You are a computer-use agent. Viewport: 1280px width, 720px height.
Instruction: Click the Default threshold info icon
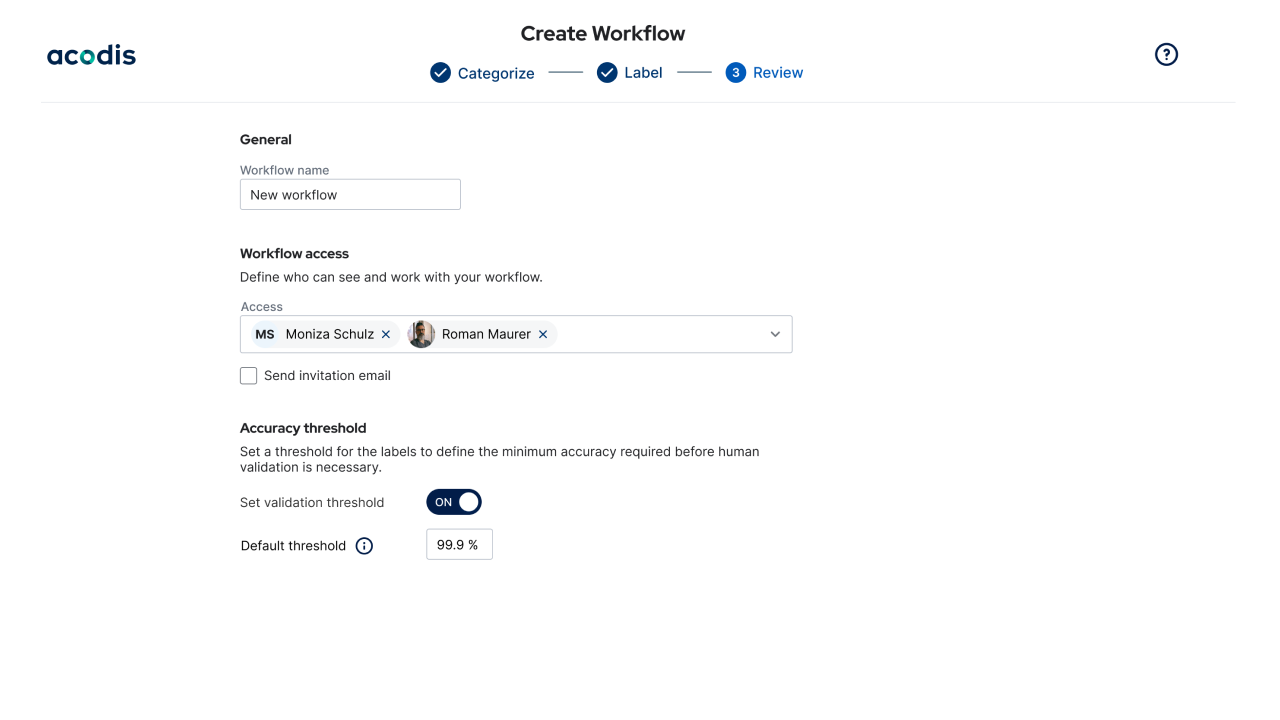click(x=364, y=546)
